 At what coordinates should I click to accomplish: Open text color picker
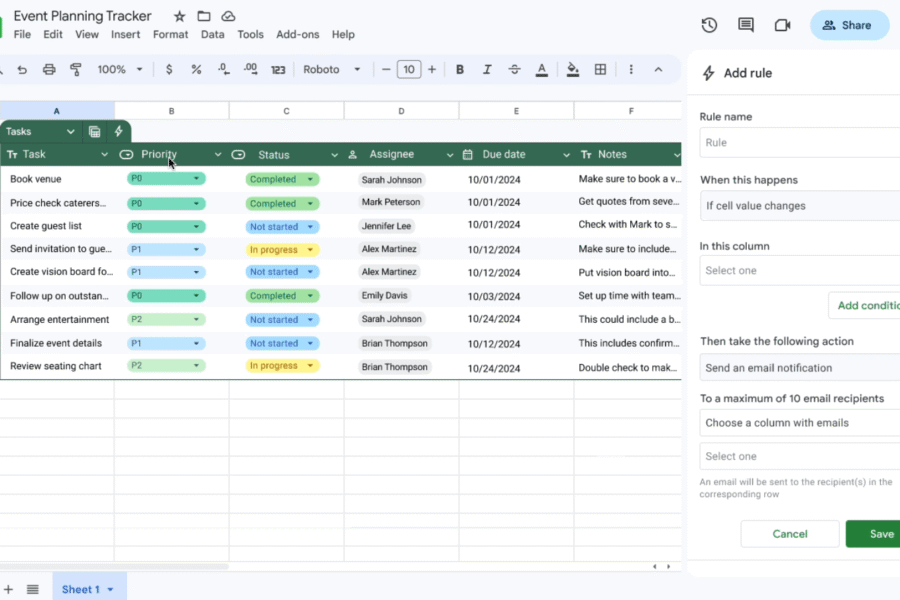click(541, 69)
